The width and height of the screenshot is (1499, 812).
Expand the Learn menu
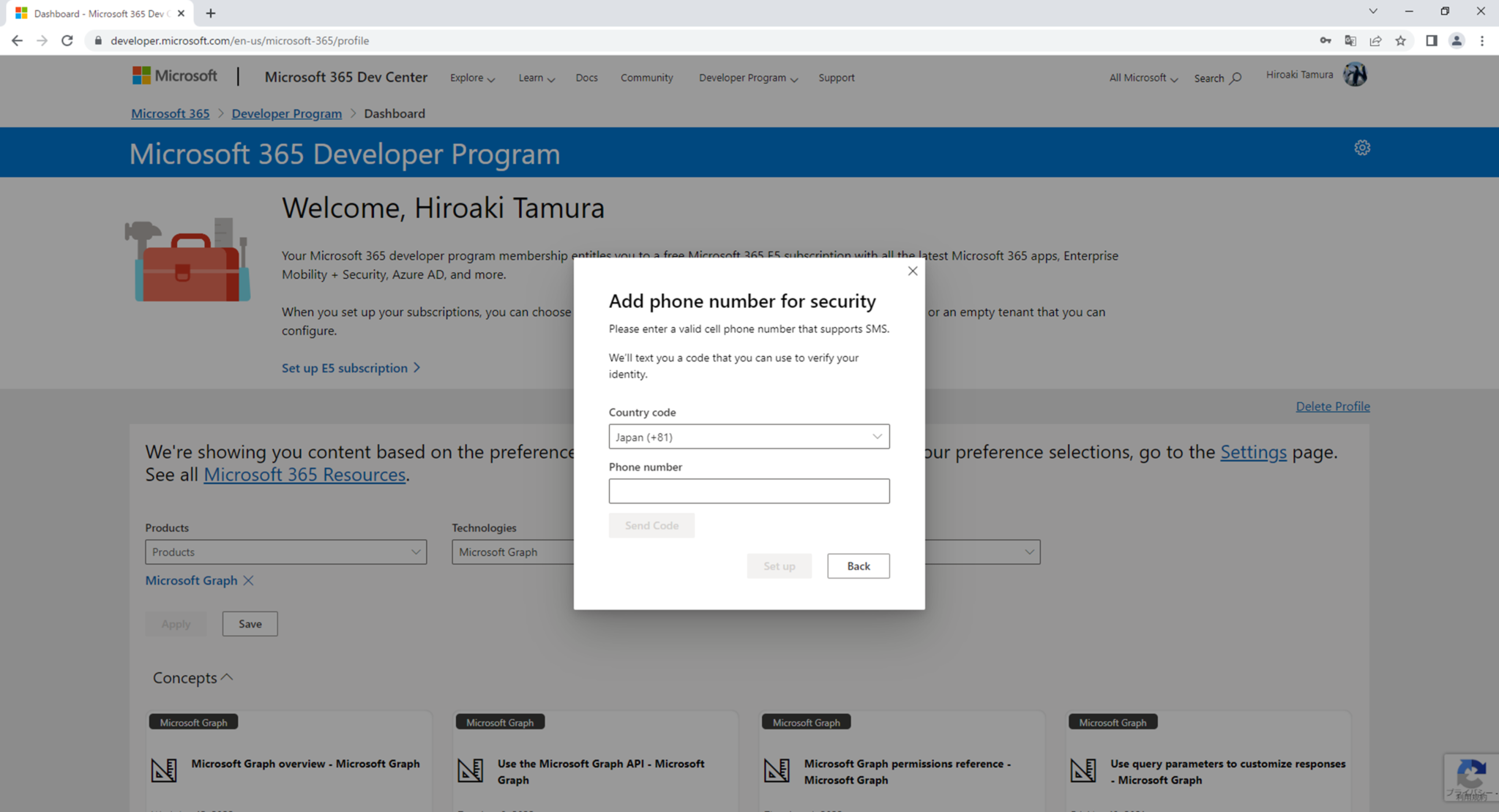click(x=537, y=78)
